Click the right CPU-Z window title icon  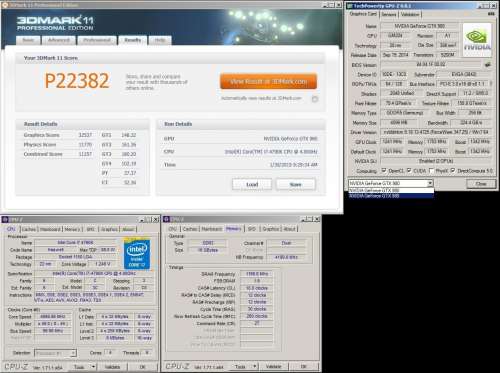pos(167,219)
